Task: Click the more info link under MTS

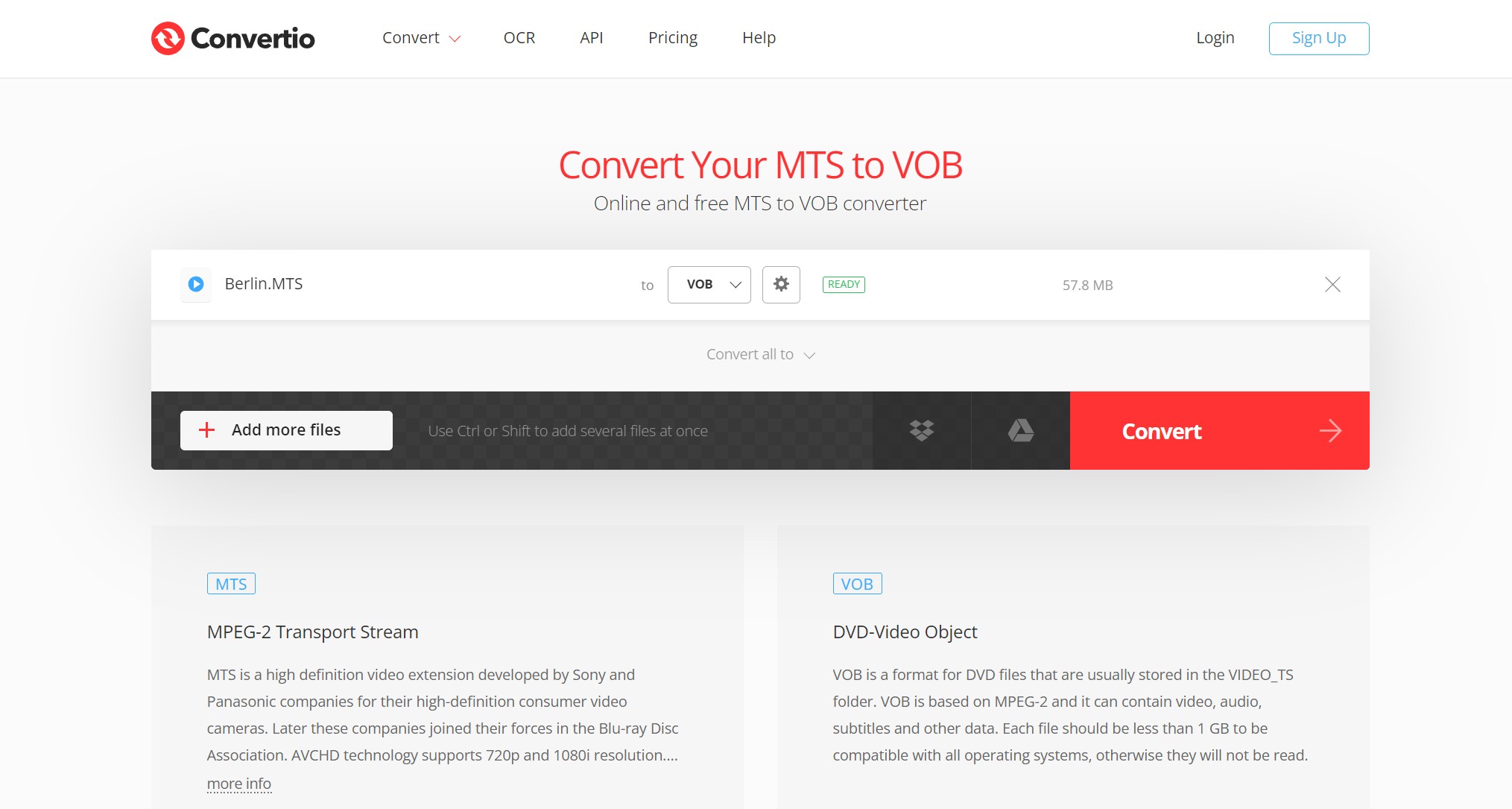Action: [239, 782]
